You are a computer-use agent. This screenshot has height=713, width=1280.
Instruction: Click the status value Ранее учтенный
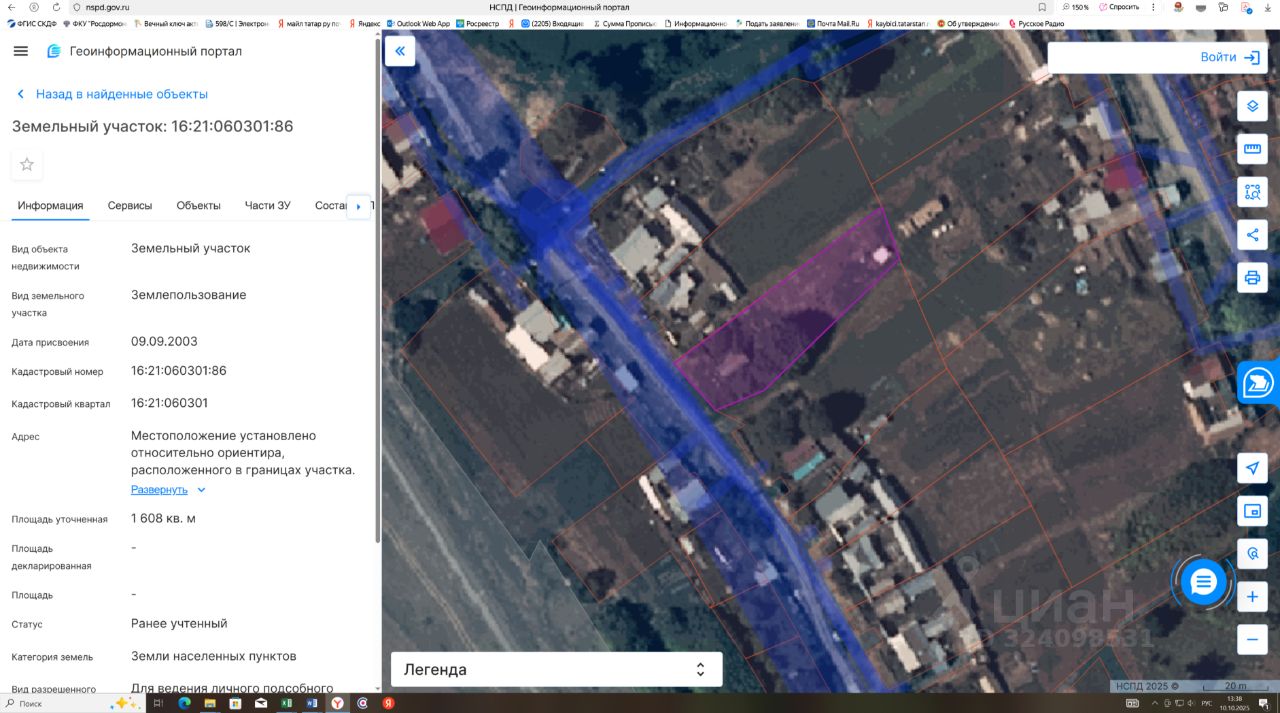(179, 623)
